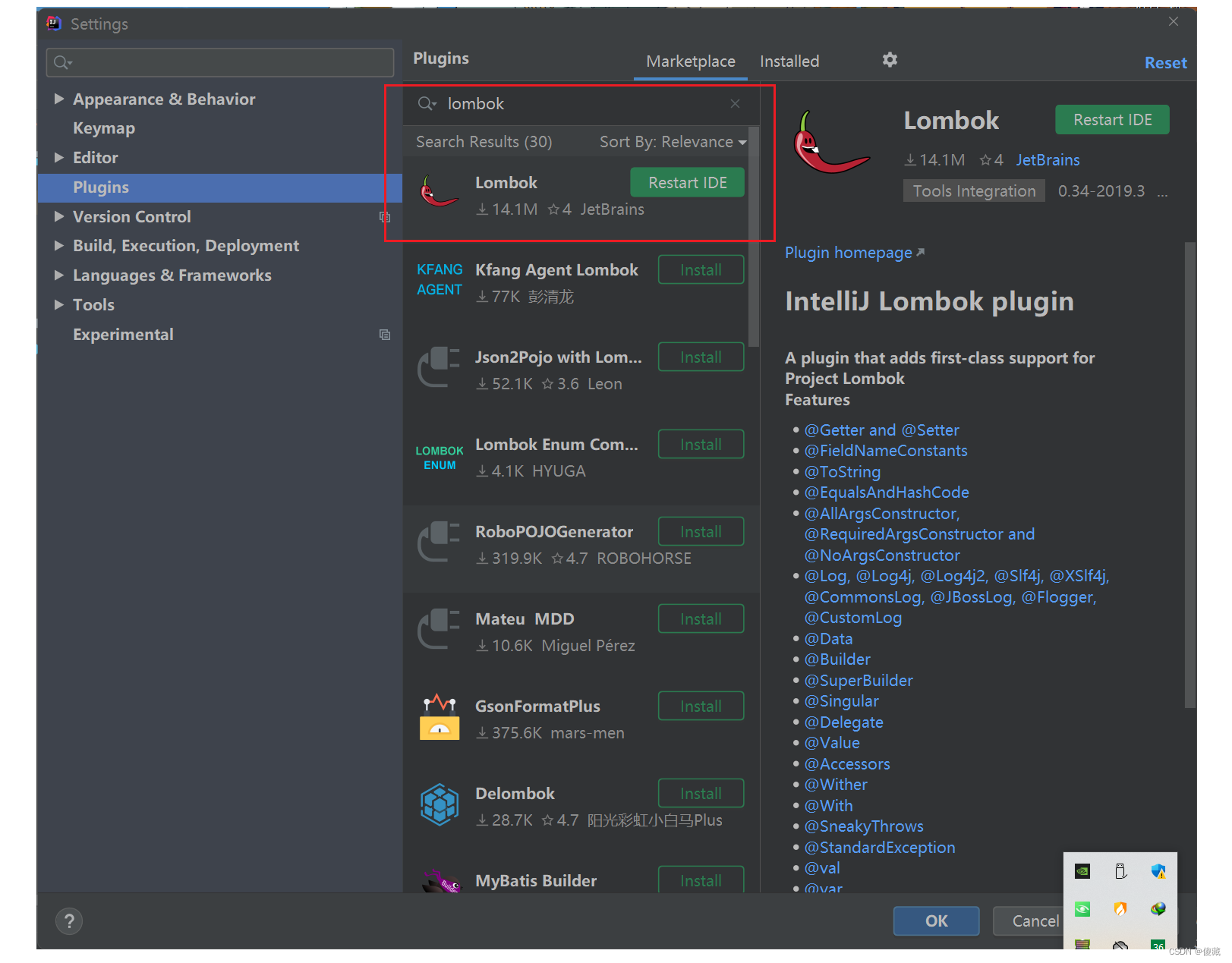Viewport: 1232px width, 963px height.
Task: Open NVIDIA tray icon
Action: coord(1082,871)
